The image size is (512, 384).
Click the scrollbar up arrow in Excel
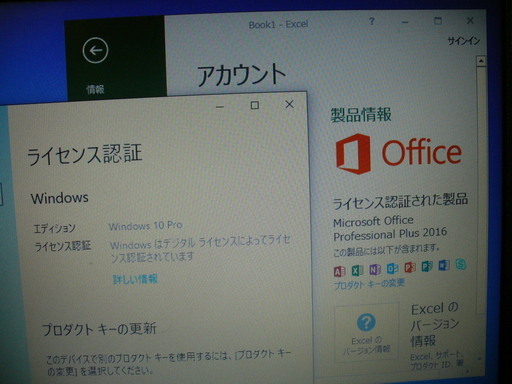pyautogui.click(x=481, y=61)
